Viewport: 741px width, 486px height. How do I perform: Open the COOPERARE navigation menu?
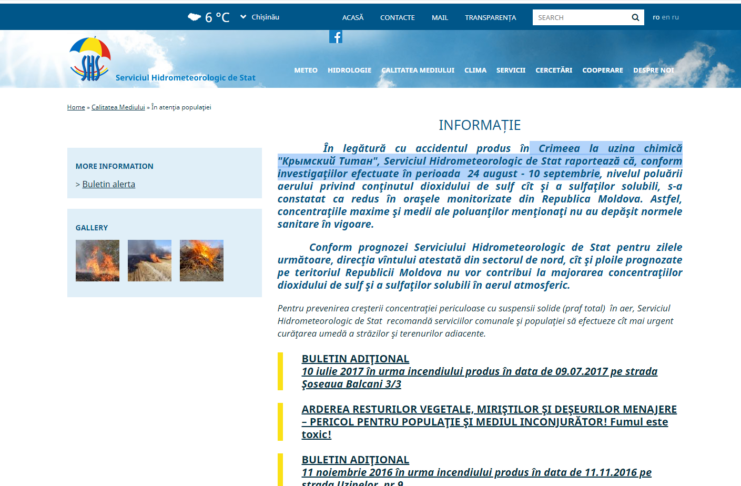pos(603,70)
